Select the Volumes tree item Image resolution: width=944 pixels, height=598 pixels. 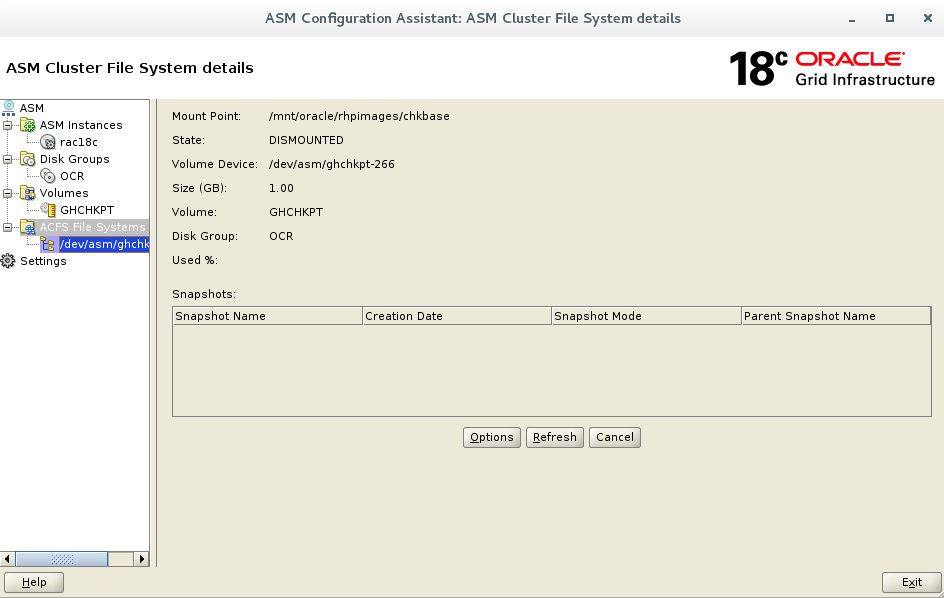64,193
